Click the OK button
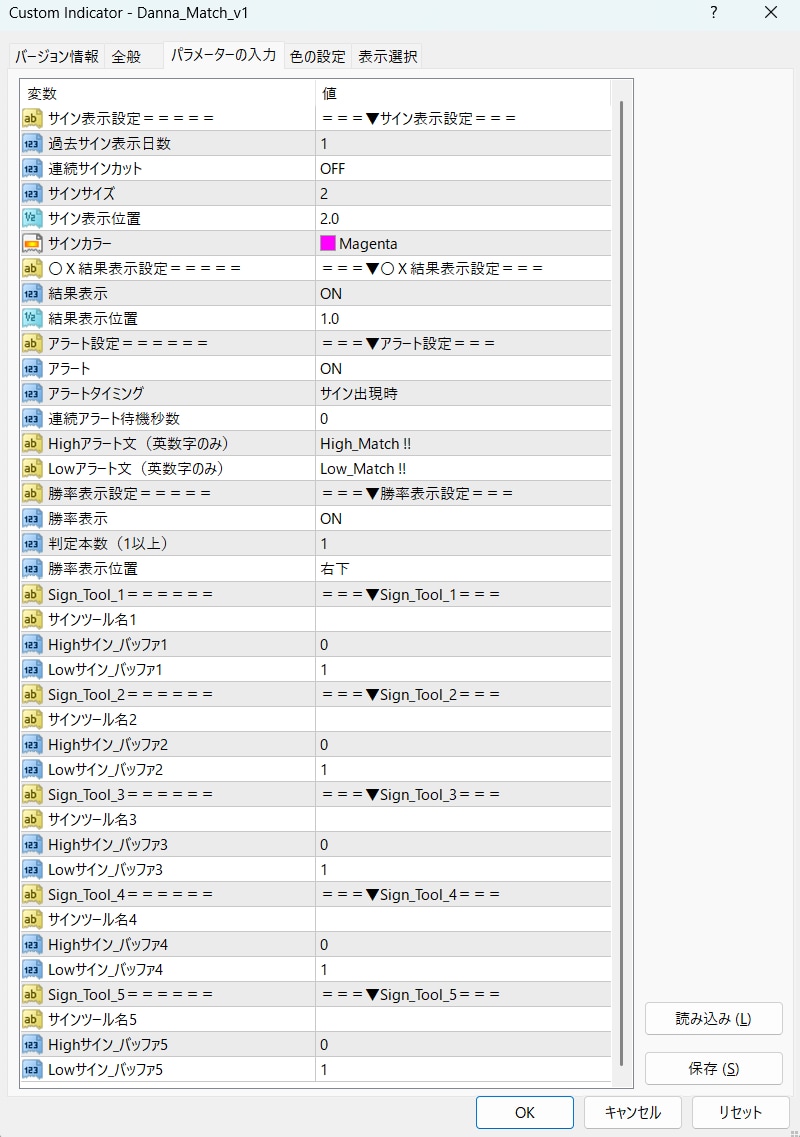The height and width of the screenshot is (1137, 800). (524, 1112)
